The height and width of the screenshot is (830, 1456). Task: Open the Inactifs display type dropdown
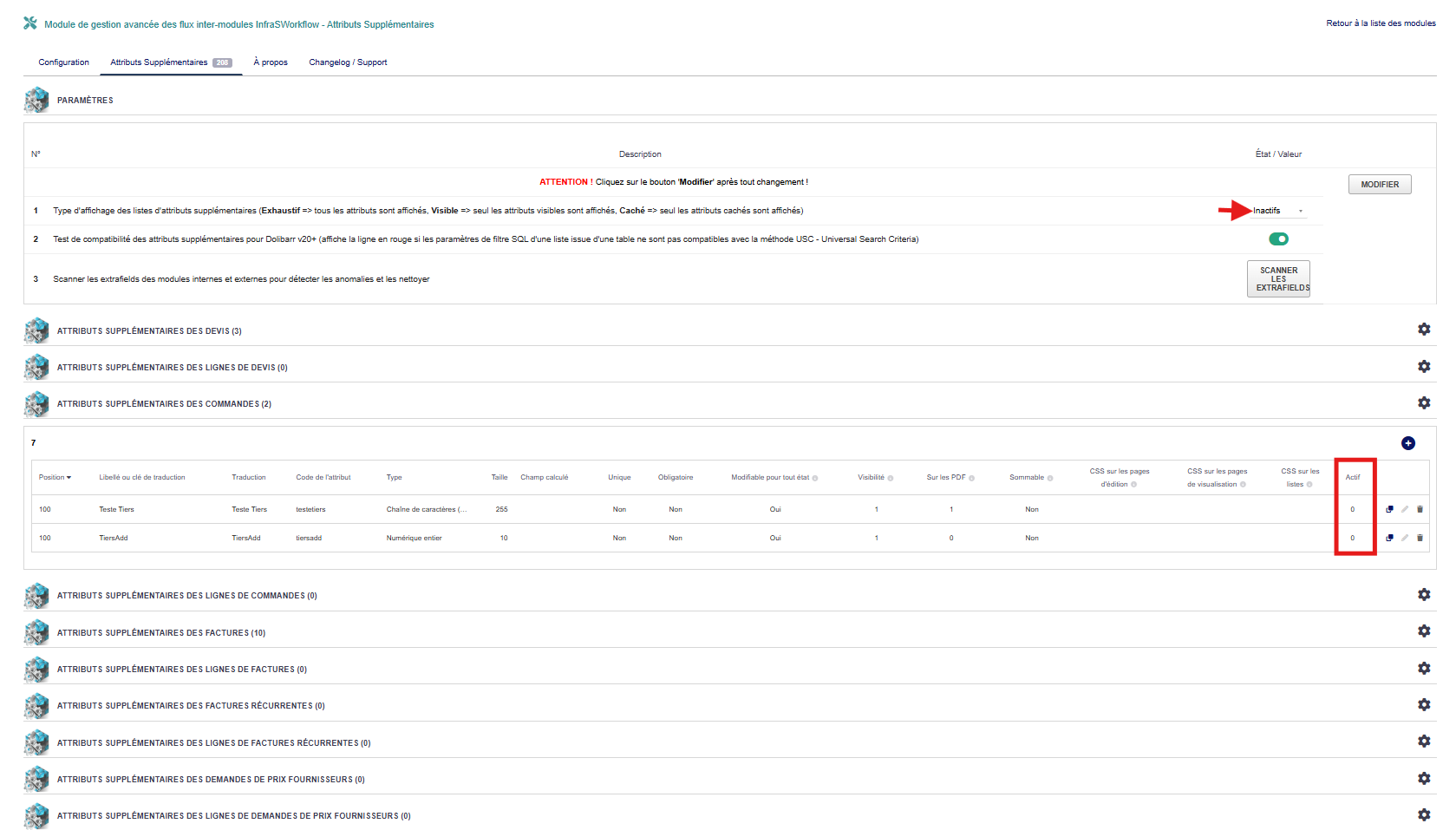pos(1277,211)
